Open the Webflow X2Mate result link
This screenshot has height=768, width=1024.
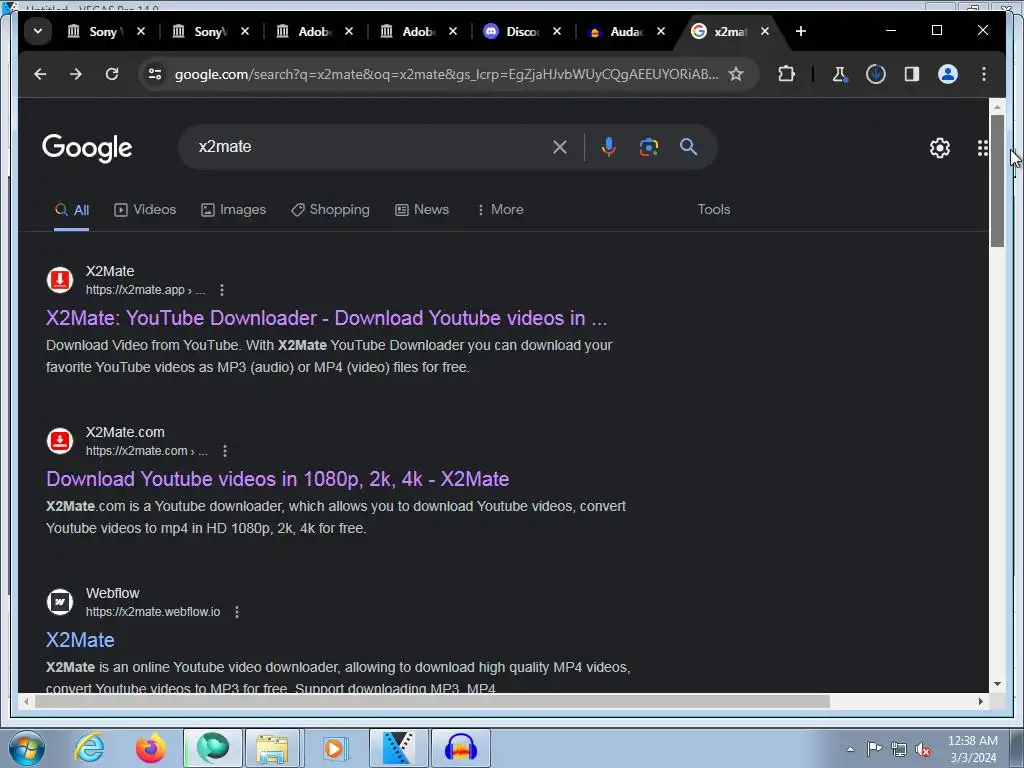[x=80, y=640]
